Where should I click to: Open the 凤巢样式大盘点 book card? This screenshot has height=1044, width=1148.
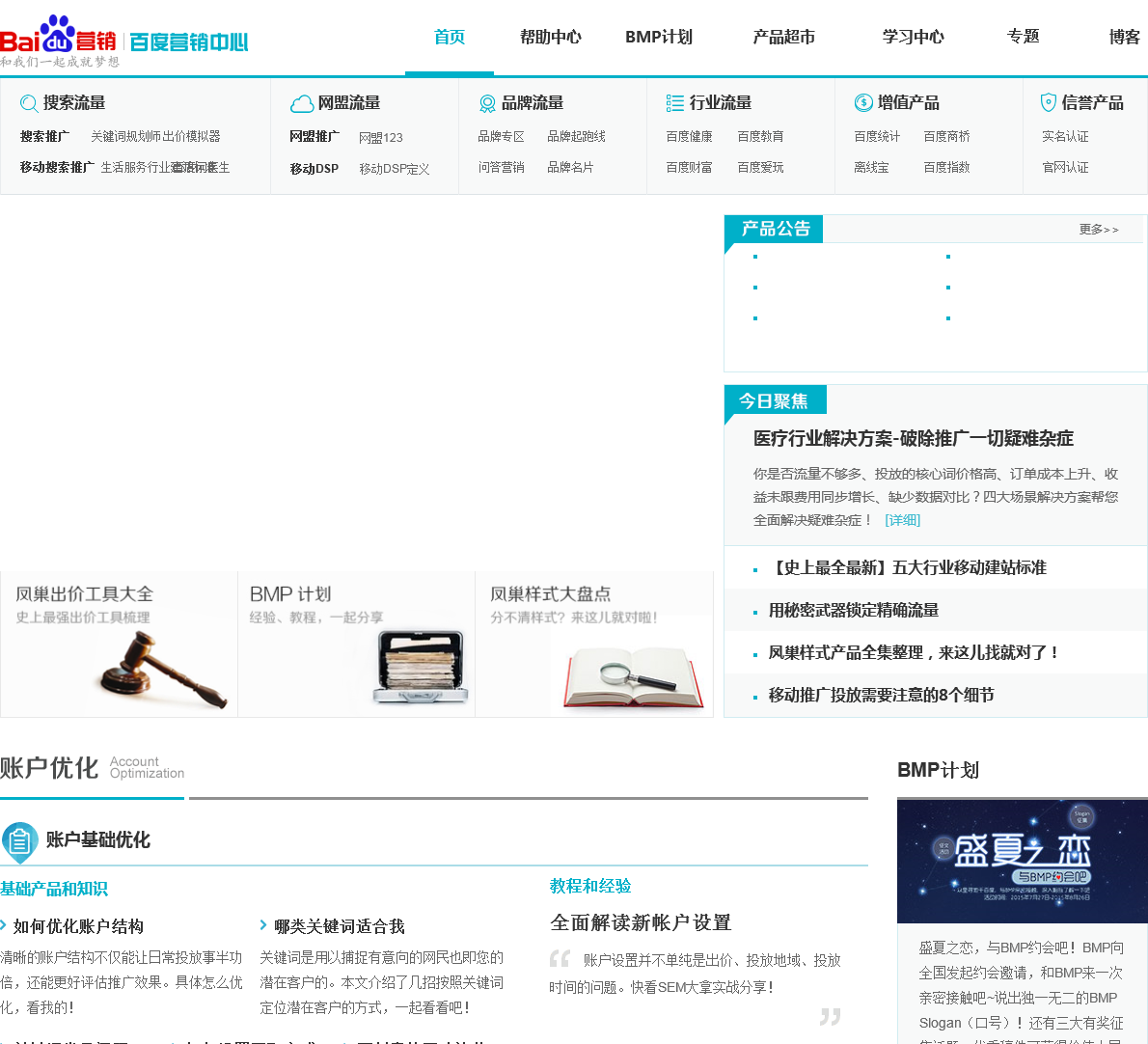pos(593,645)
